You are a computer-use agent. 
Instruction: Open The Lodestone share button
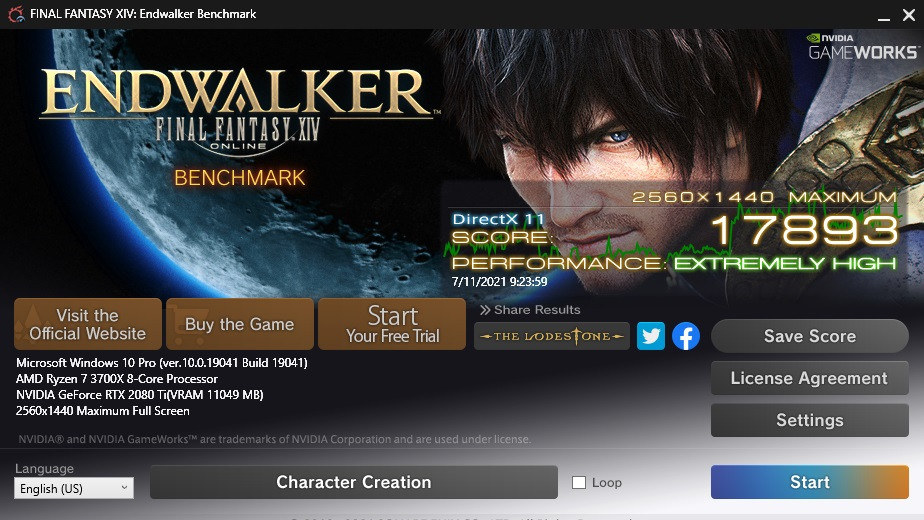552,336
